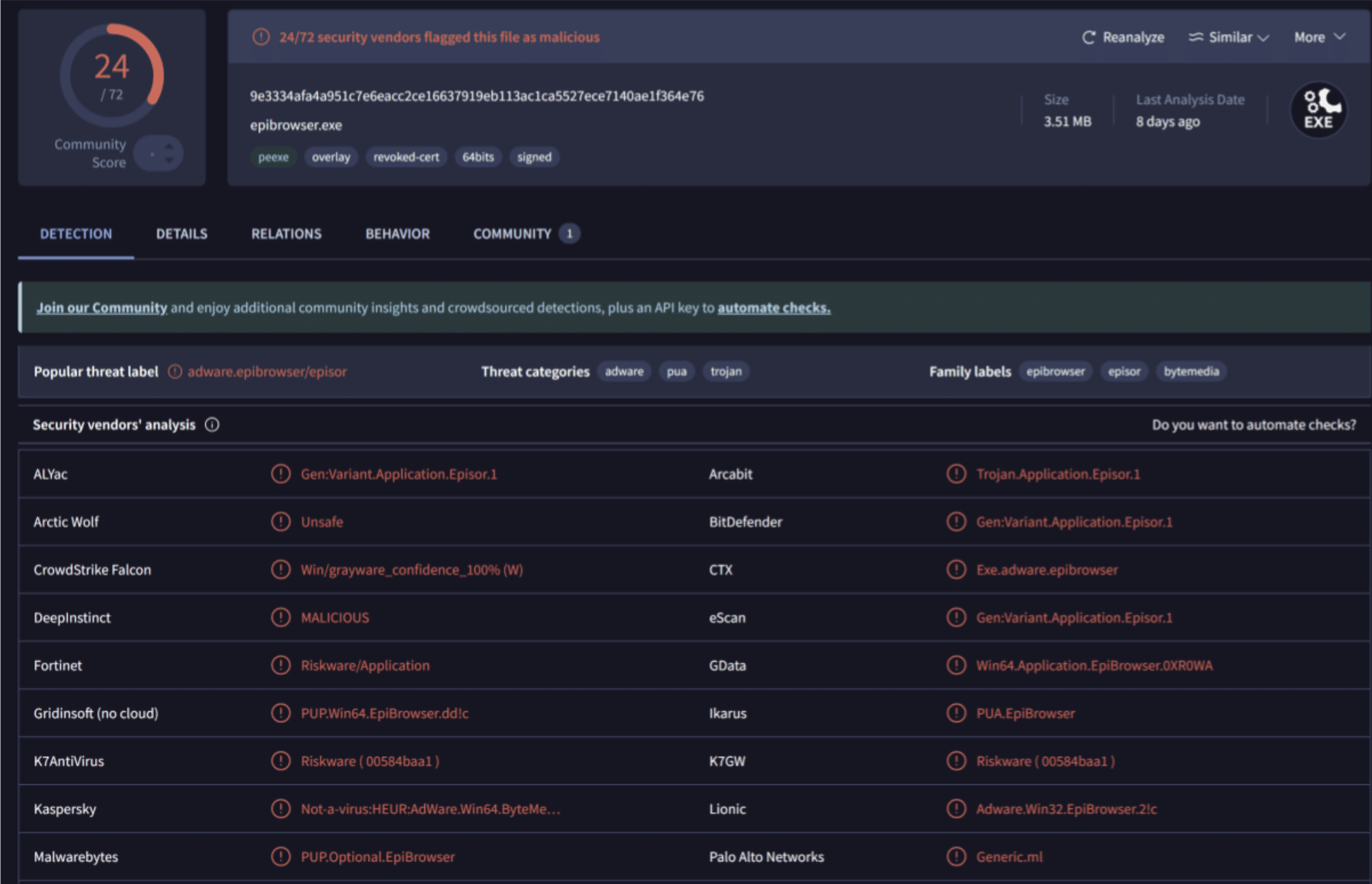Select the epibrowser family label
1372x884 pixels.
click(1055, 372)
